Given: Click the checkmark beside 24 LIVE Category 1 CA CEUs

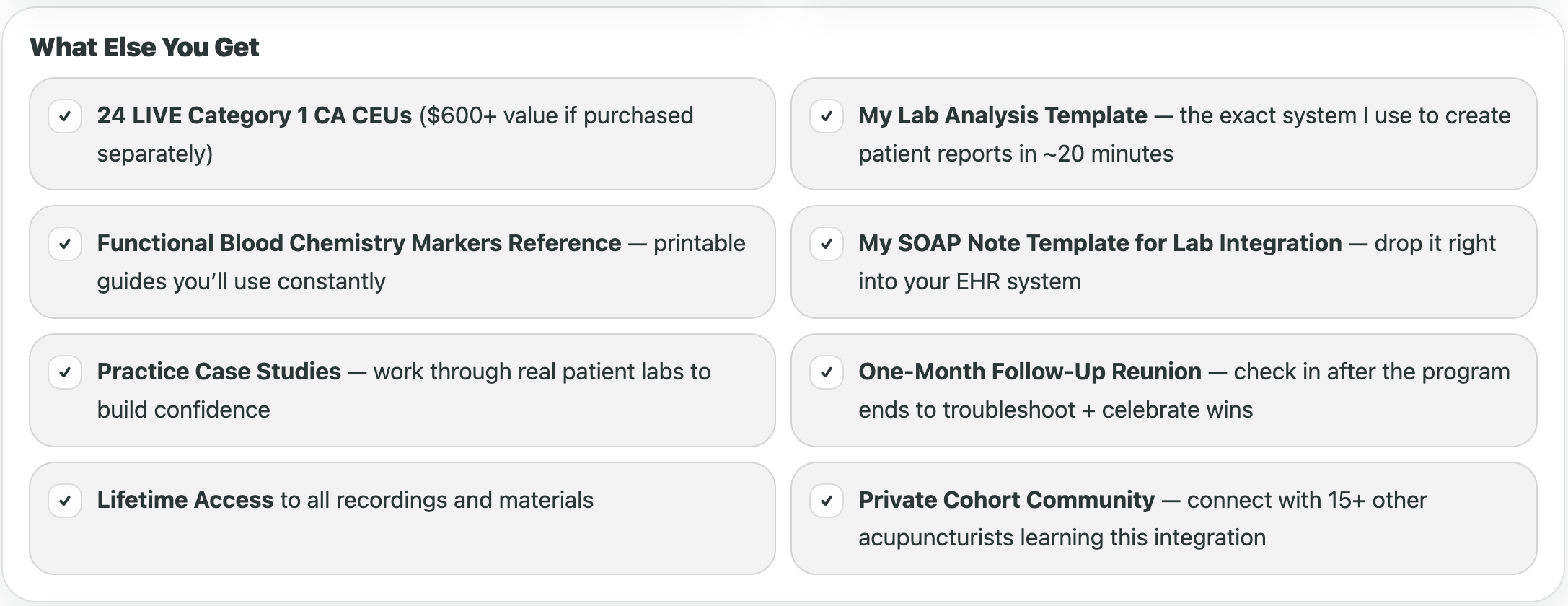Looking at the screenshot, I should point(65,116).
